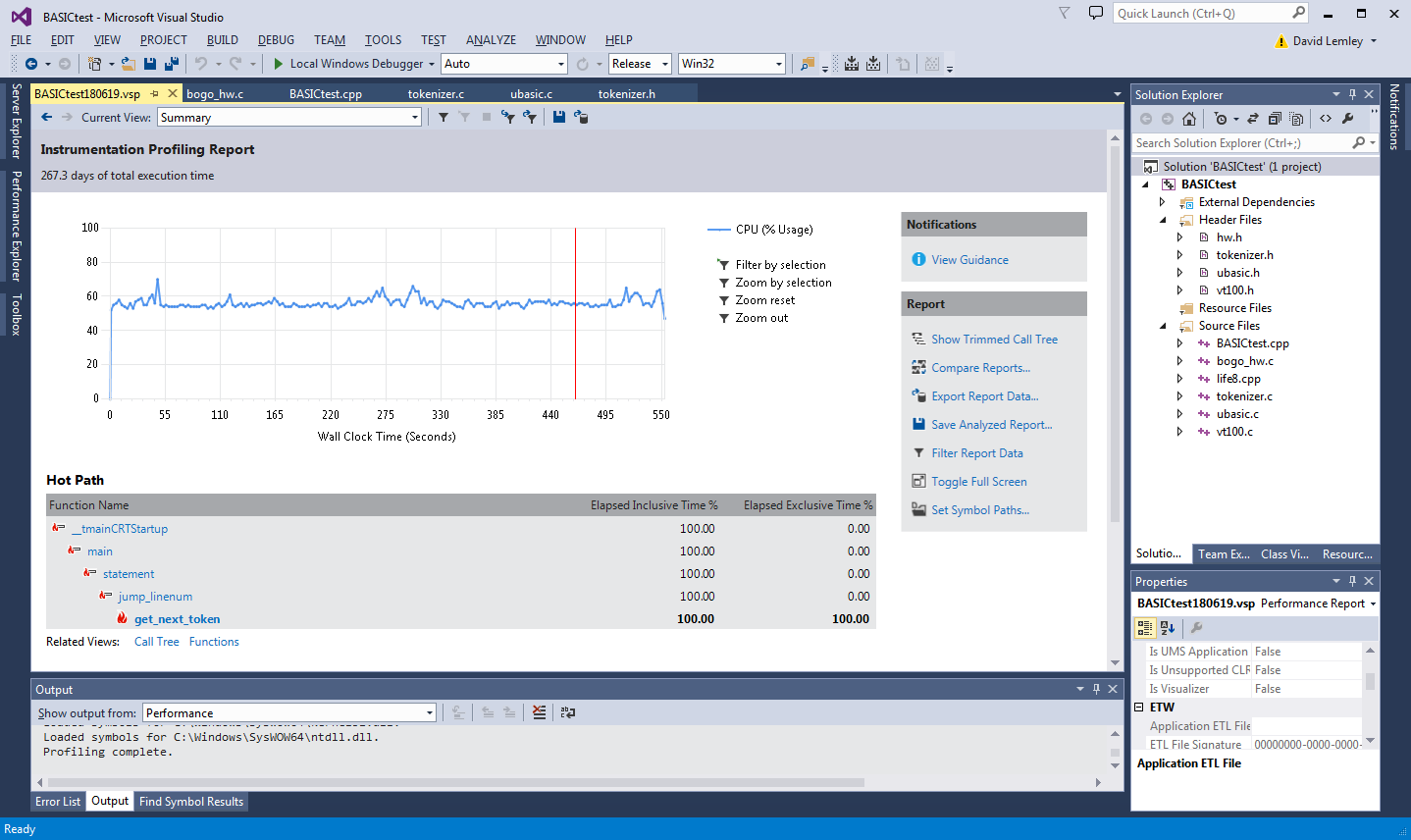Click the report vertical scrollbar thumb
This screenshot has width=1411, height=840.
tap(1115, 334)
